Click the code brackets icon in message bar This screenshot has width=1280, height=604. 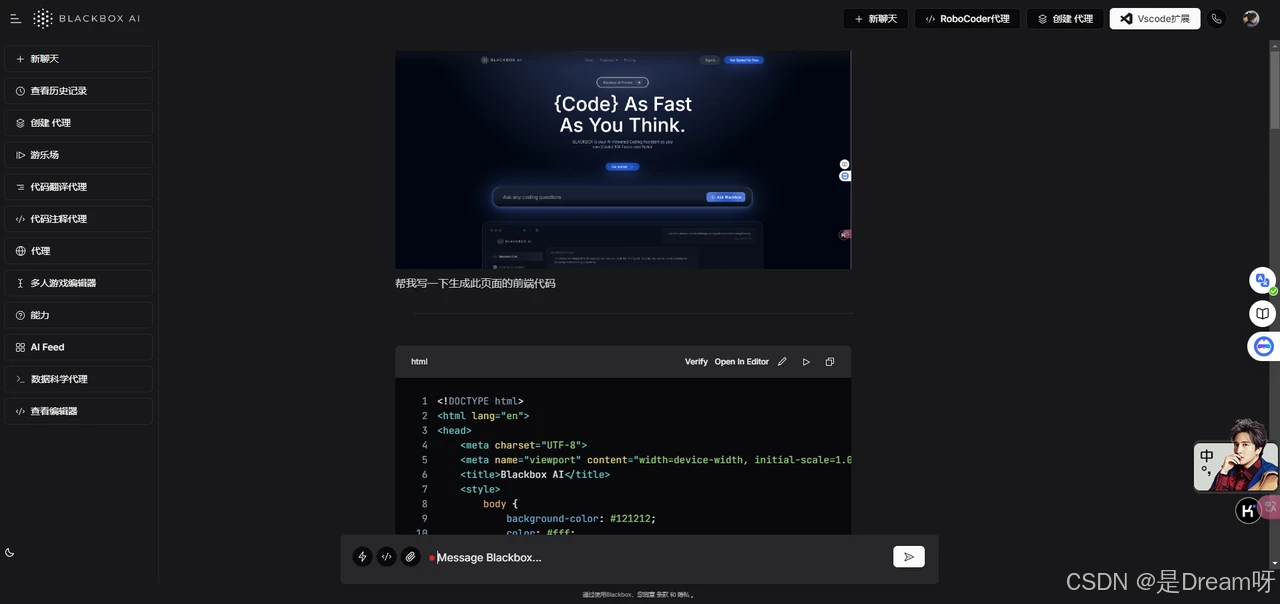(386, 557)
